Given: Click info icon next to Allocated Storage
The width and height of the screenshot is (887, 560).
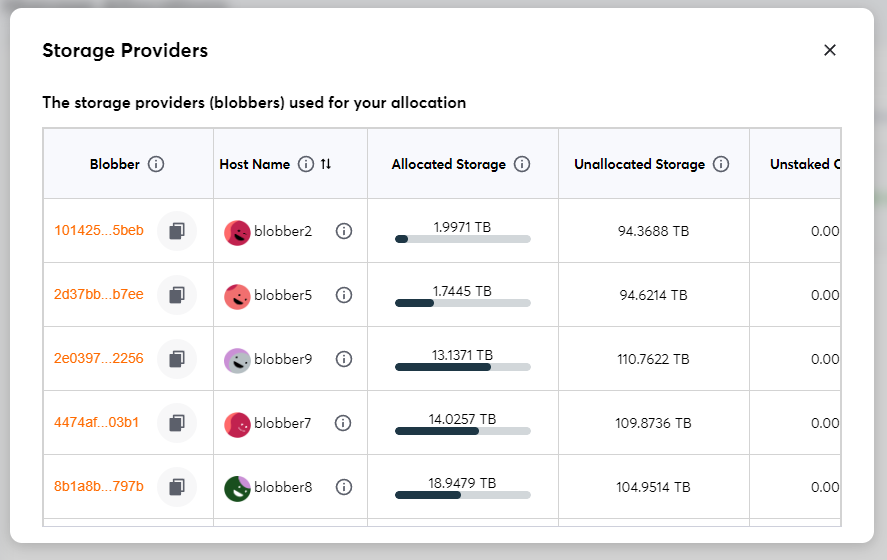Looking at the screenshot, I should [522, 164].
